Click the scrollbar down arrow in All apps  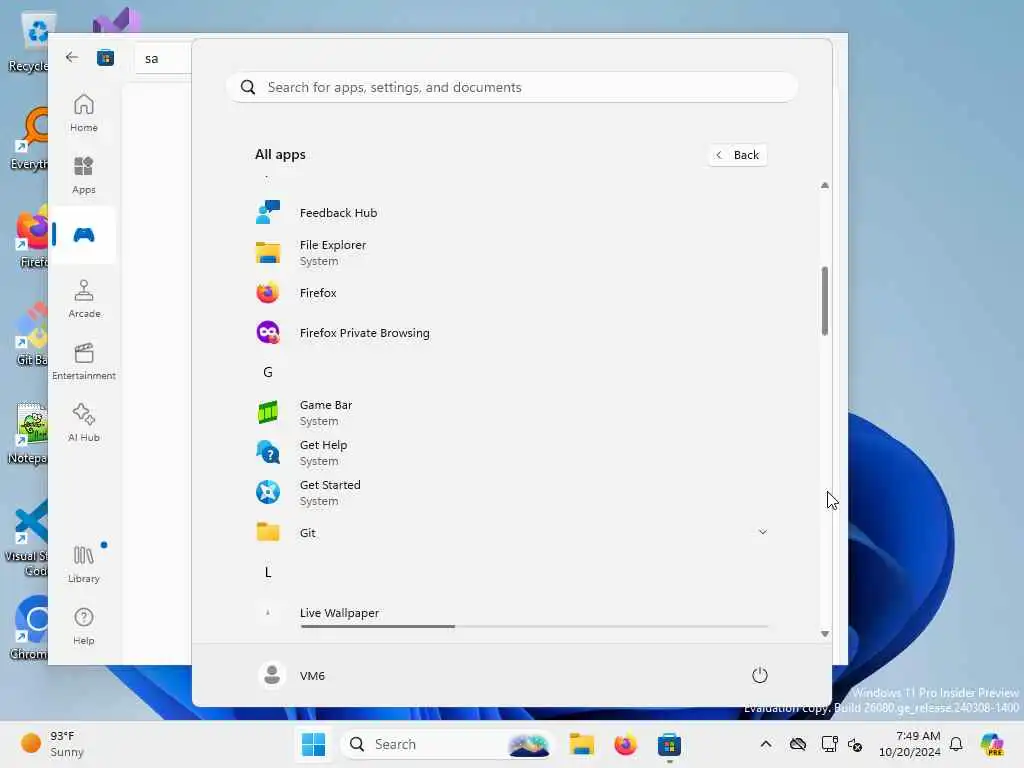(825, 633)
